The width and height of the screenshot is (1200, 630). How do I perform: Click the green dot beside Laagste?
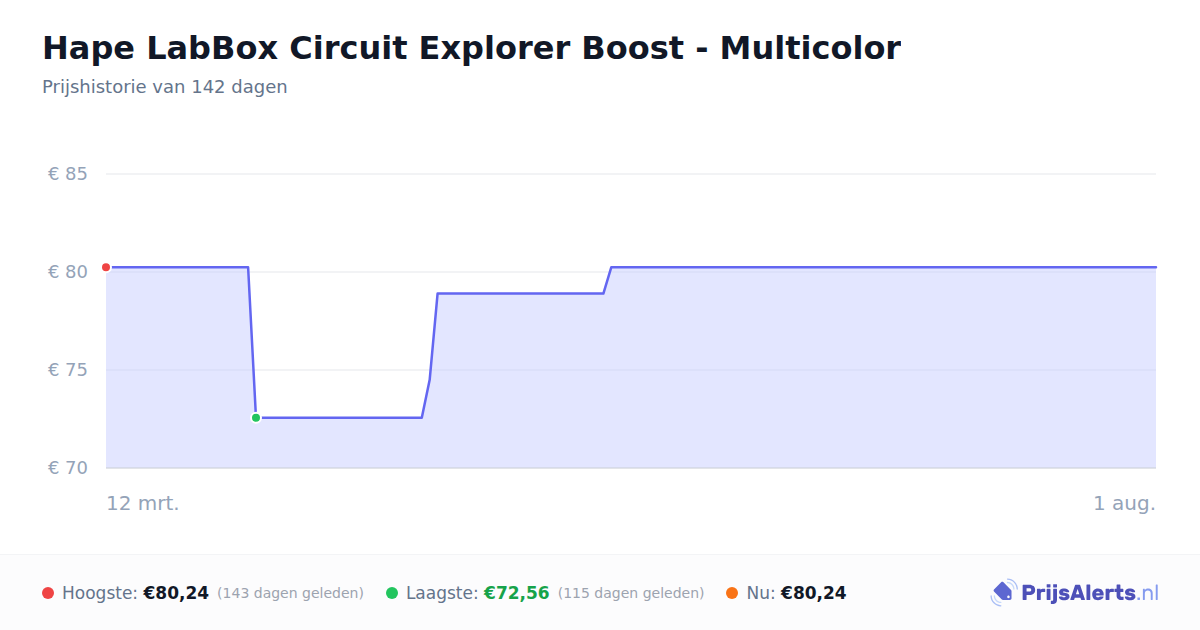coord(392,593)
